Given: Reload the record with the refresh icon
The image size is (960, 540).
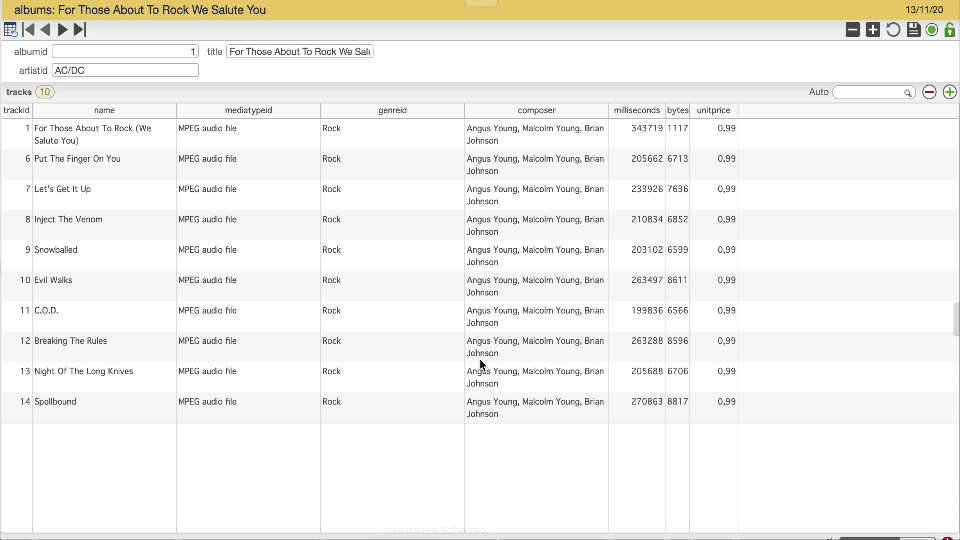Looking at the screenshot, I should coord(893,29).
